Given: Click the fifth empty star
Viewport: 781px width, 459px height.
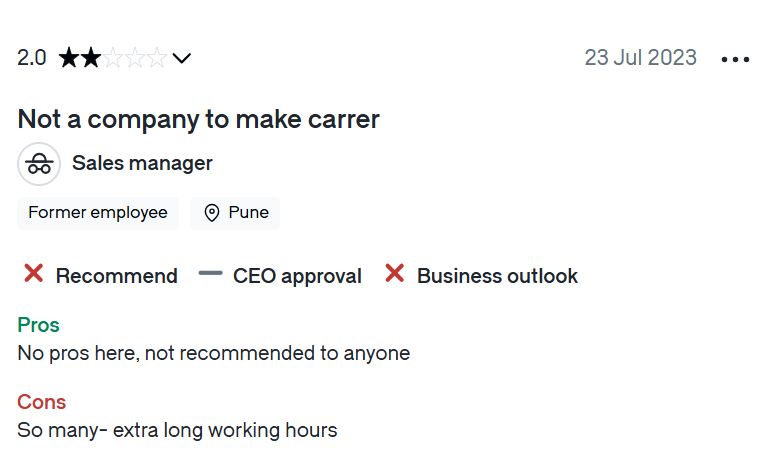Looking at the screenshot, I should 156,58.
